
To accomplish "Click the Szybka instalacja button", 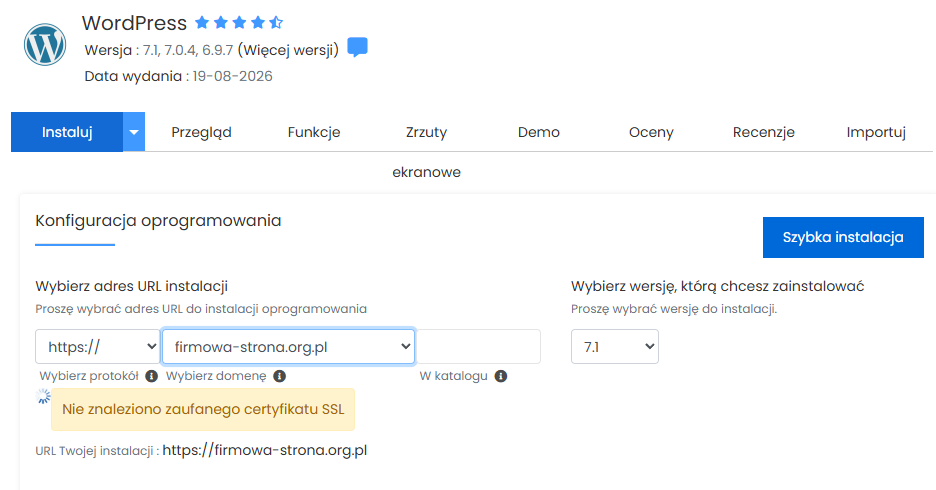I will tap(843, 238).
